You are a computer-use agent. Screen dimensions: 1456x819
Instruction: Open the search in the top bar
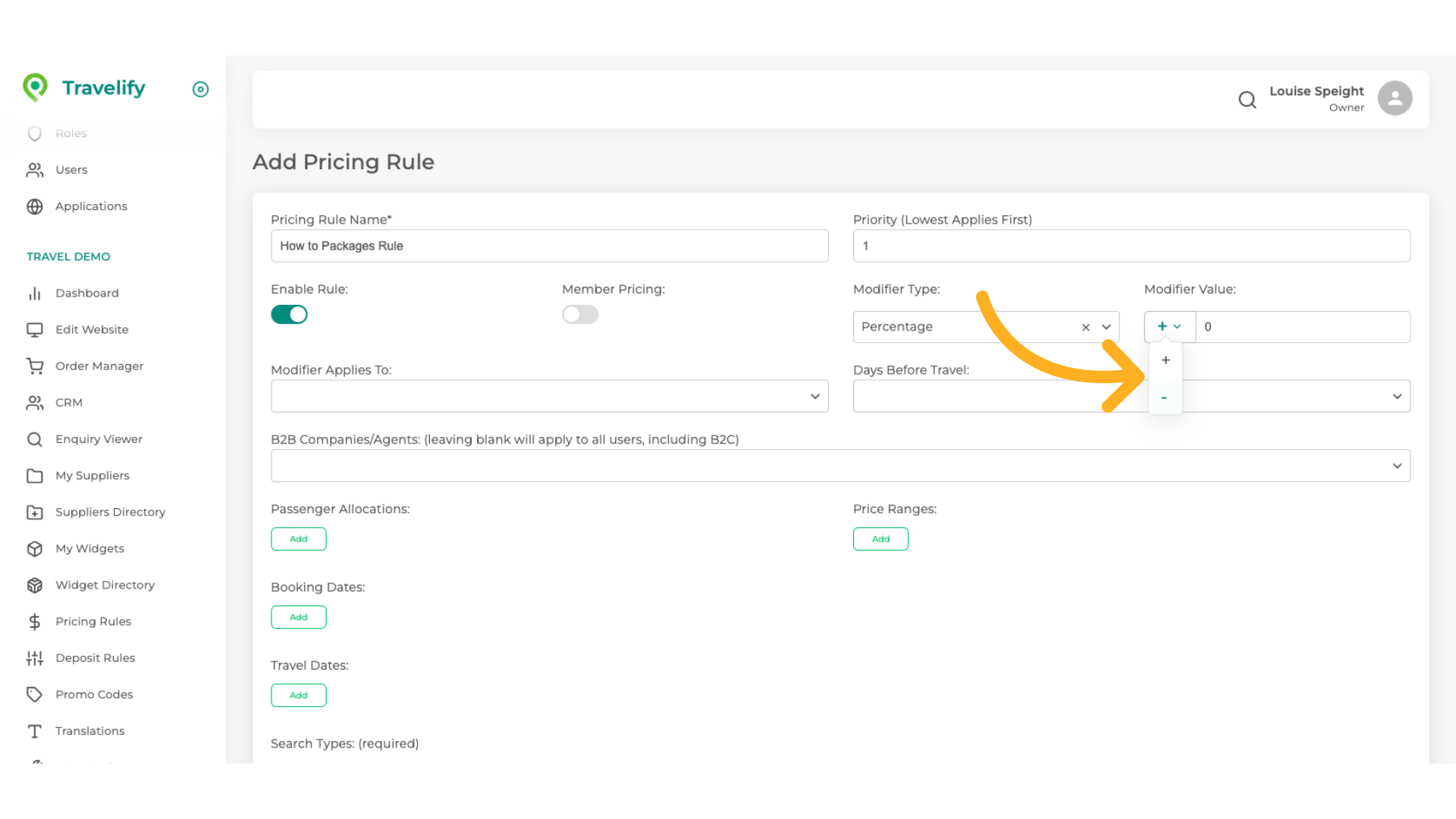tap(1247, 99)
